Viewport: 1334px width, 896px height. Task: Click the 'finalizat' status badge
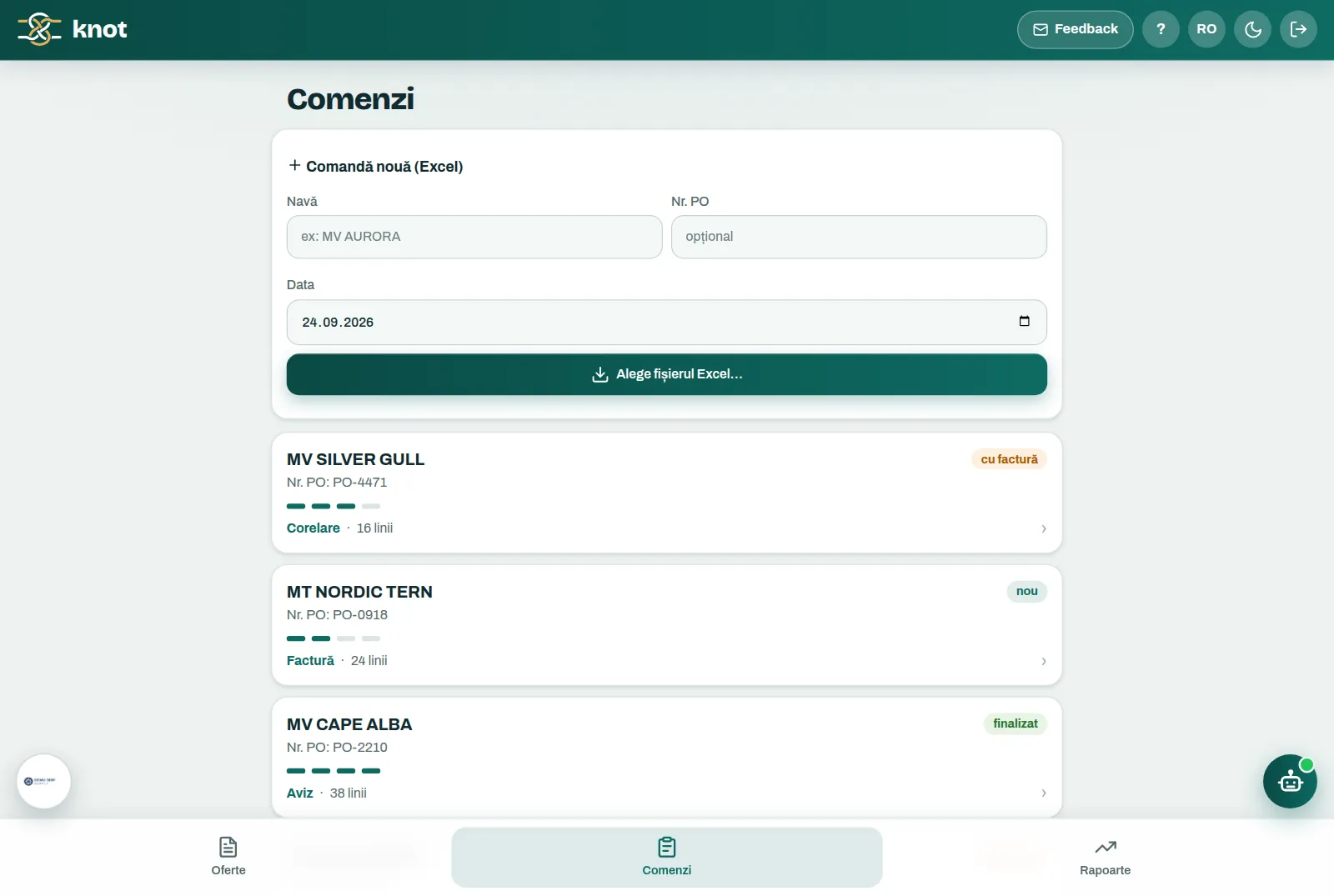(x=1015, y=723)
